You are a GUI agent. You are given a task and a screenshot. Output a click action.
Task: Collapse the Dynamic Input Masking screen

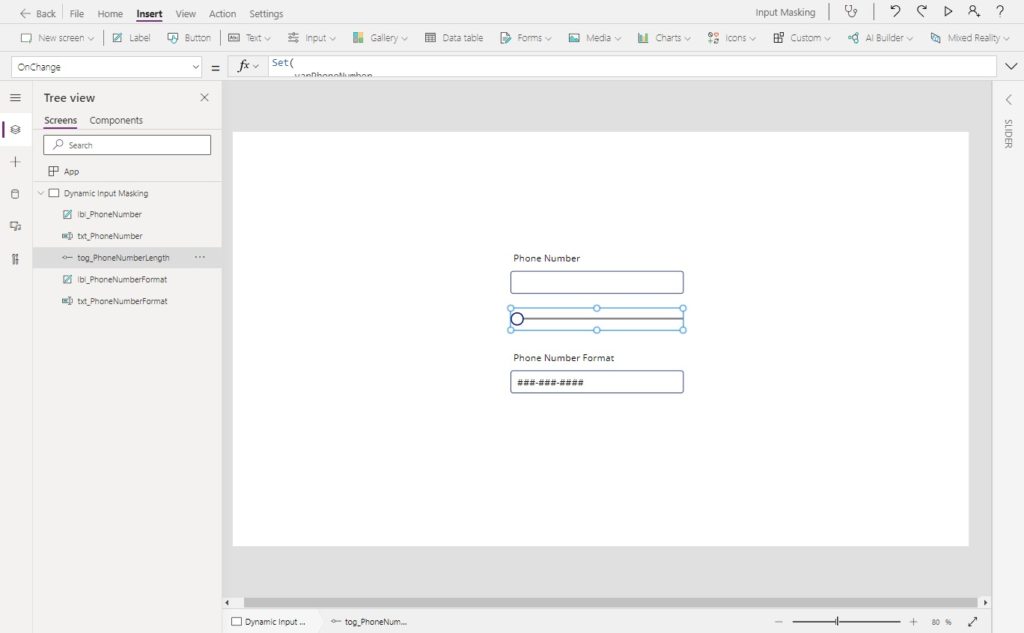click(x=41, y=193)
